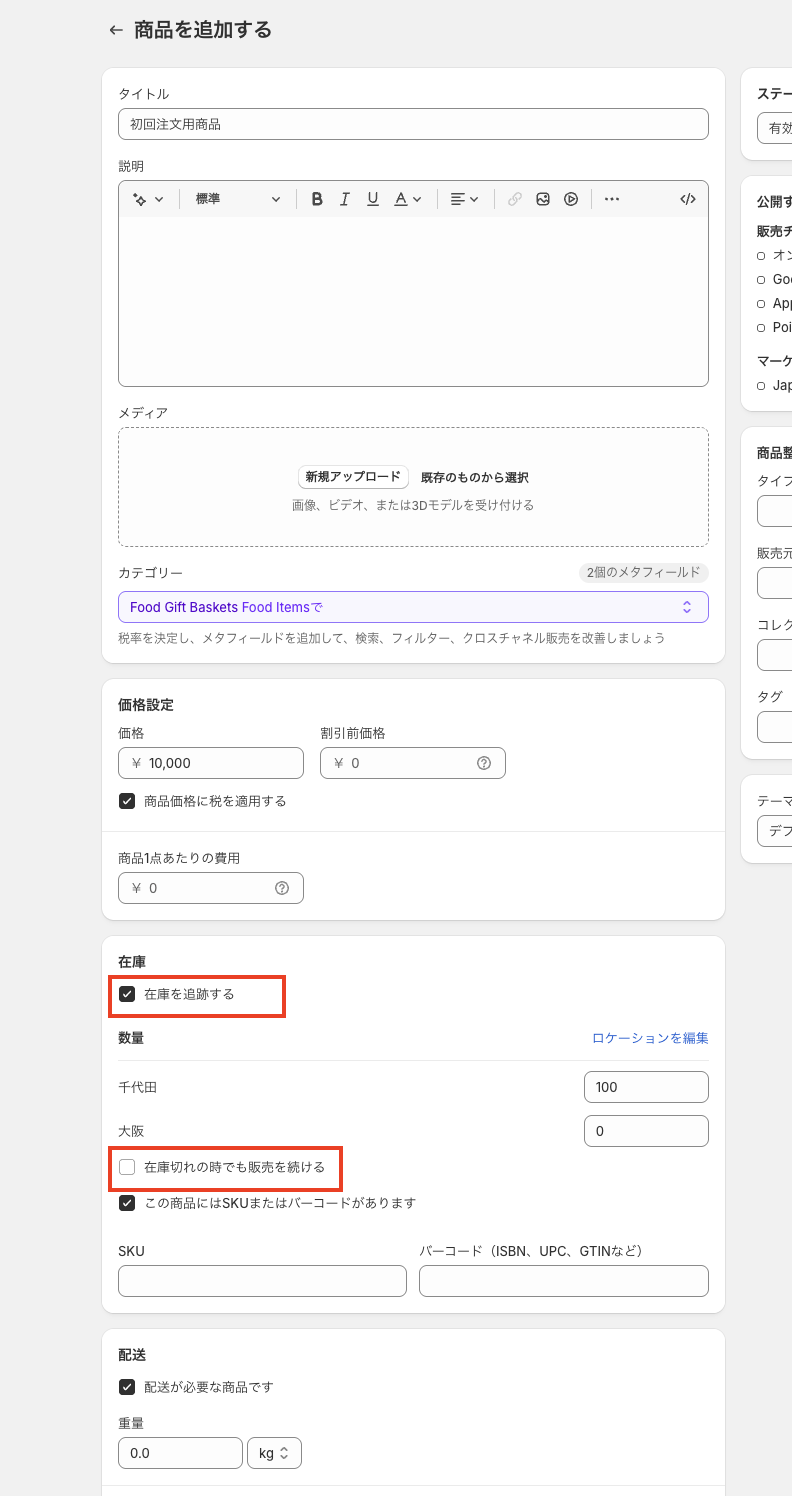Uncheck 商品価格に税を適用する checkbox
The height and width of the screenshot is (1496, 792).
(x=127, y=801)
